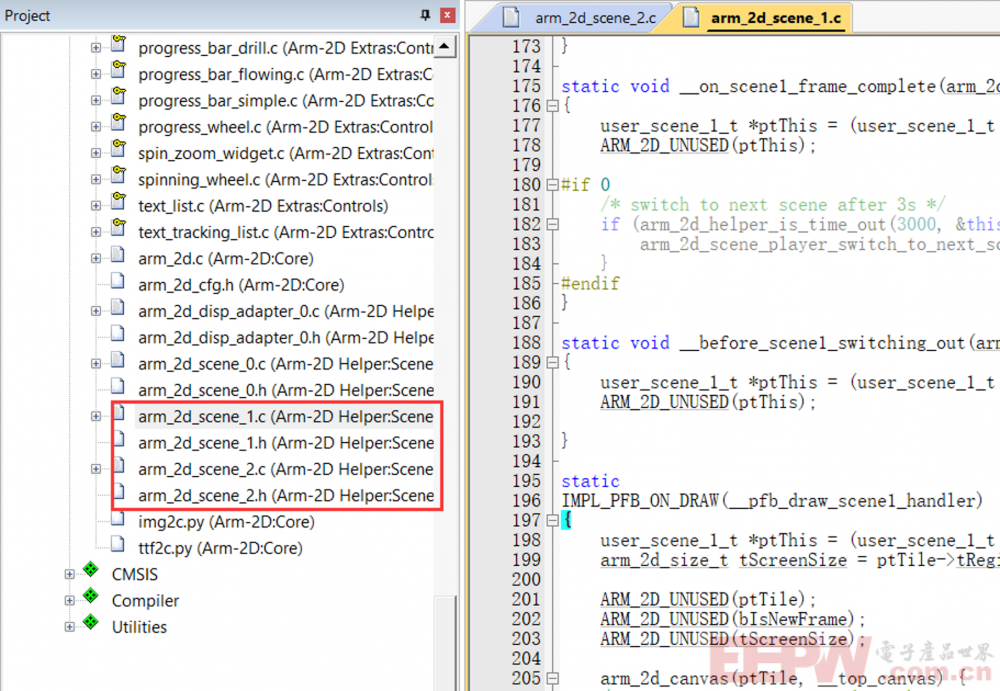Click the green diamond icon beside CMSIS
This screenshot has width=1000, height=691.
coord(91,569)
